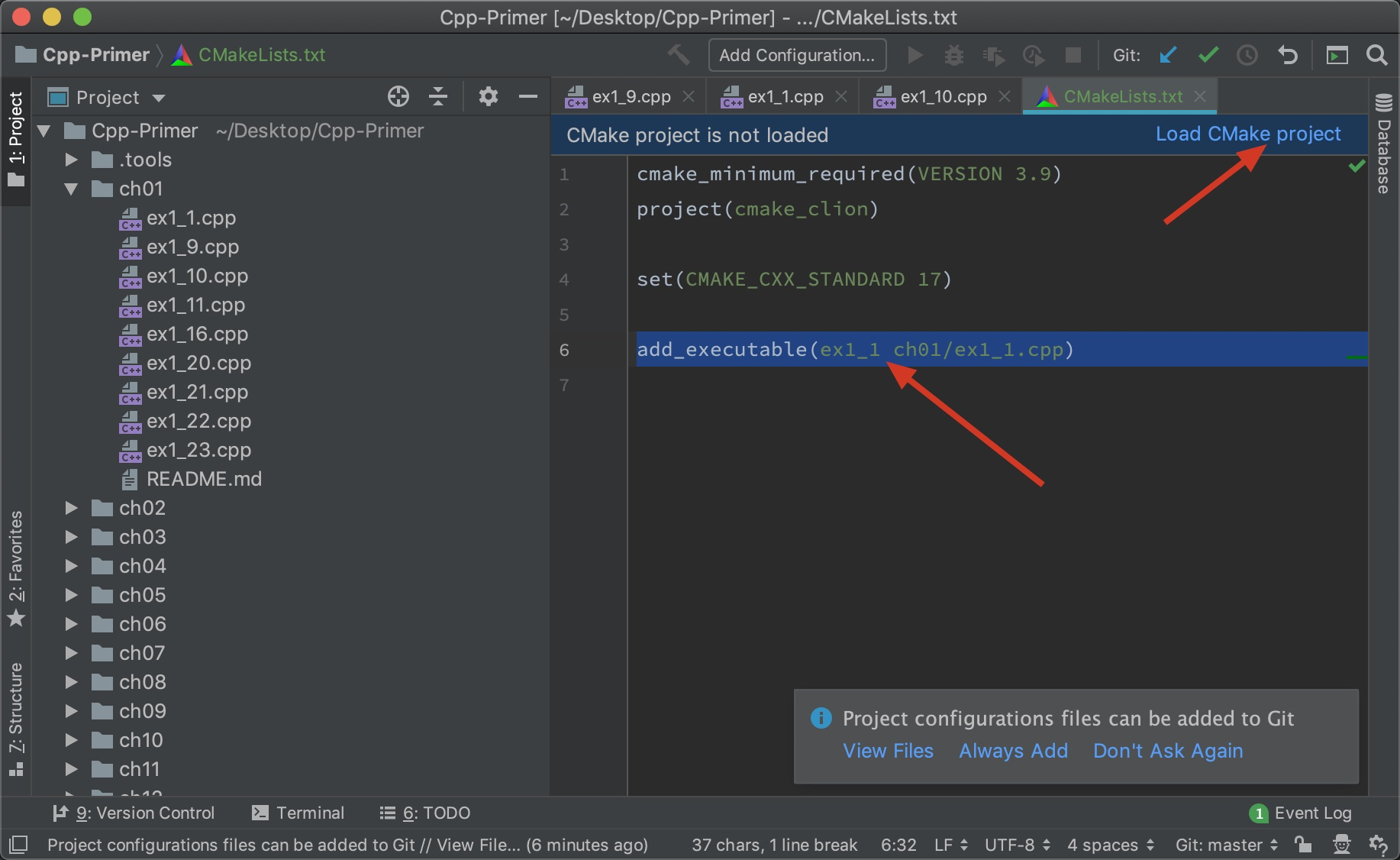Collapse the Cpp-Primer root folder

click(x=44, y=131)
